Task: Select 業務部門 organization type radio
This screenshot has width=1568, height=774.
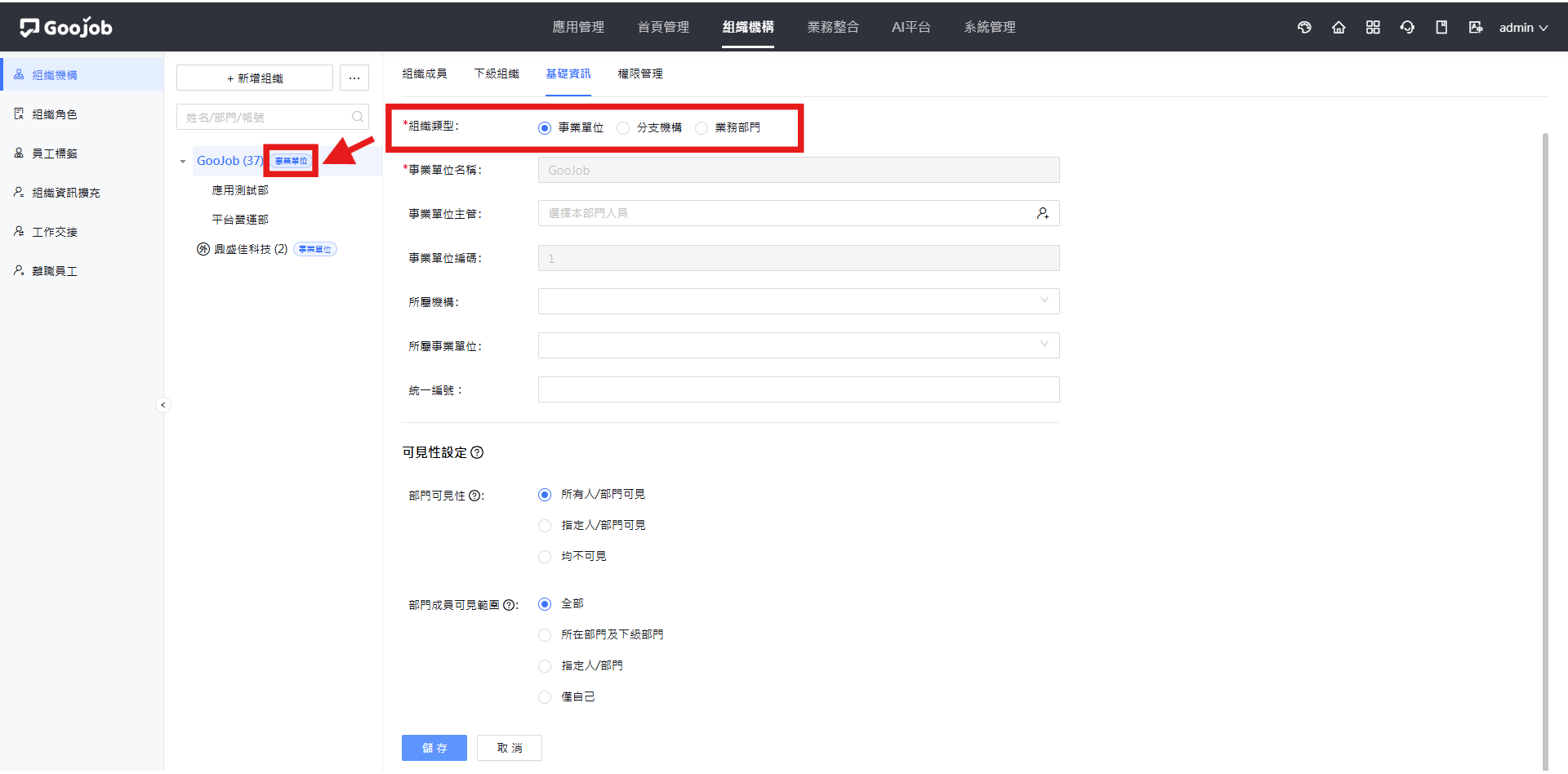Action: tap(702, 128)
